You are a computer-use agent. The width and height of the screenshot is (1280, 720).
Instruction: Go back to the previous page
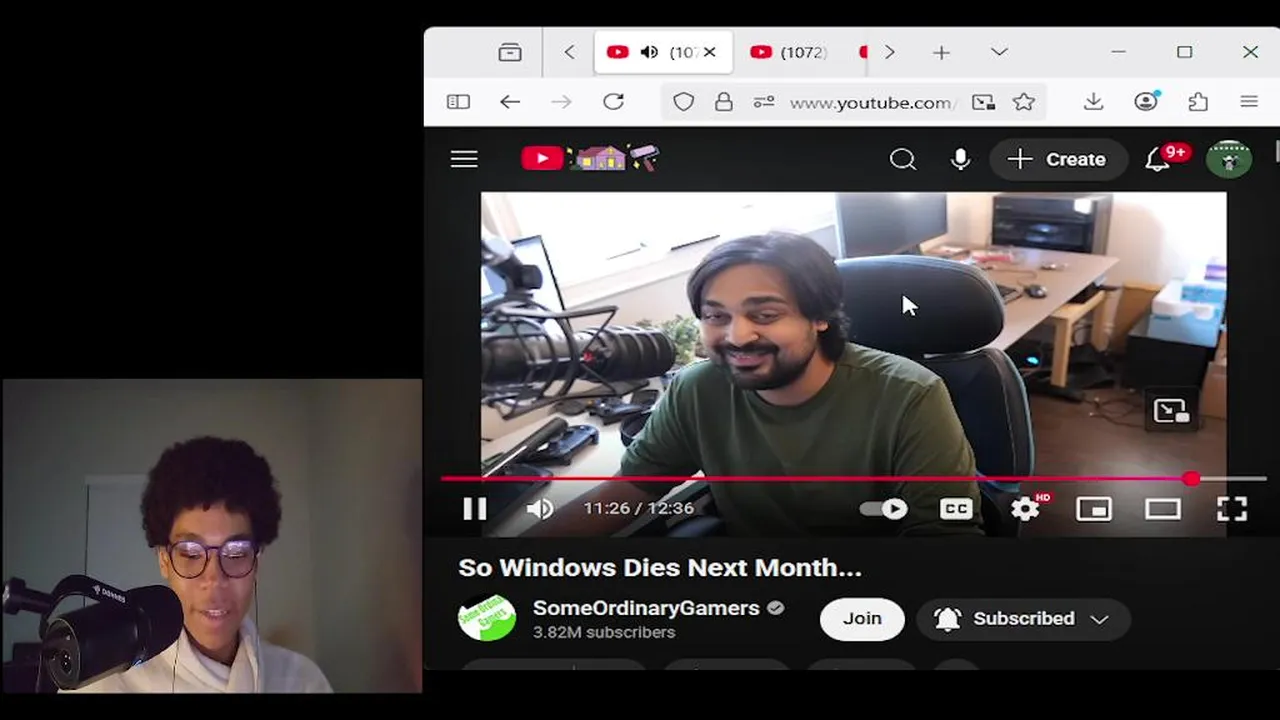(510, 102)
